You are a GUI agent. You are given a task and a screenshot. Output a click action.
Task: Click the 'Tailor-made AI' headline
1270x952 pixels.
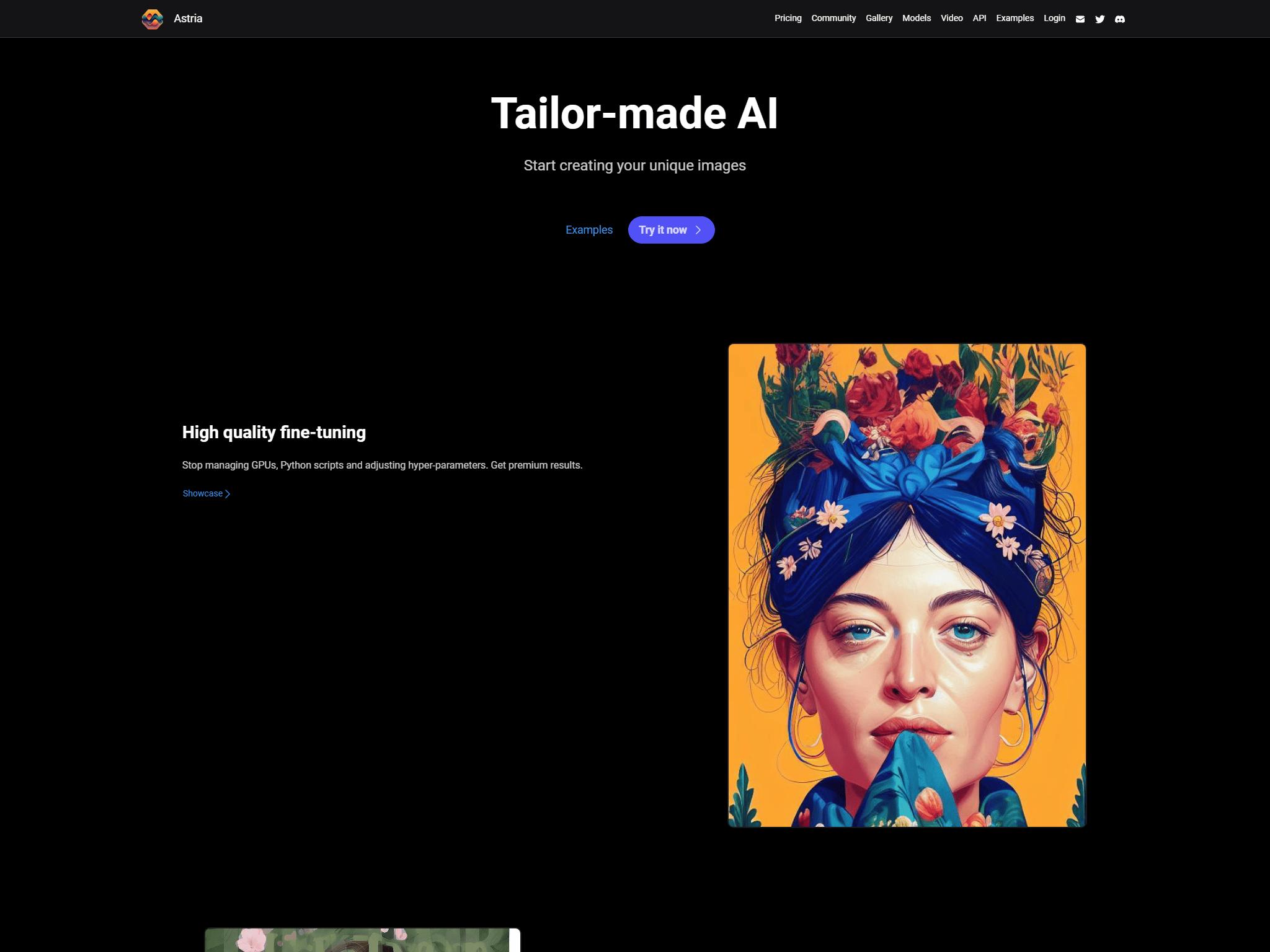pos(634,113)
